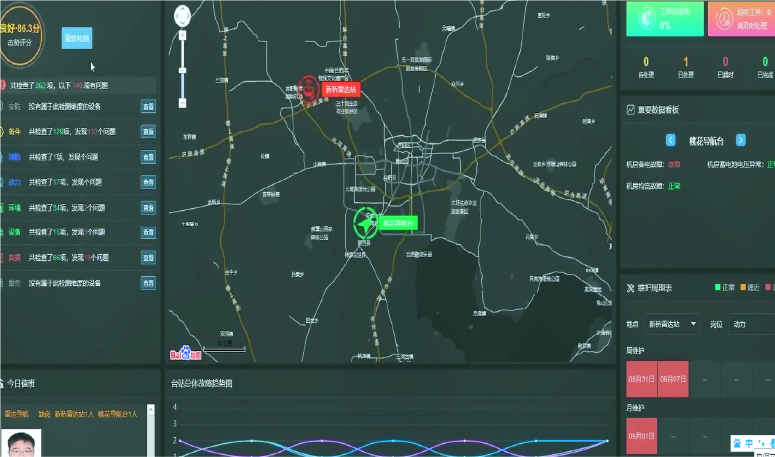Screen dimensions: 775x457
Task: Click the map zoom slider handle
Action: click(182, 70)
